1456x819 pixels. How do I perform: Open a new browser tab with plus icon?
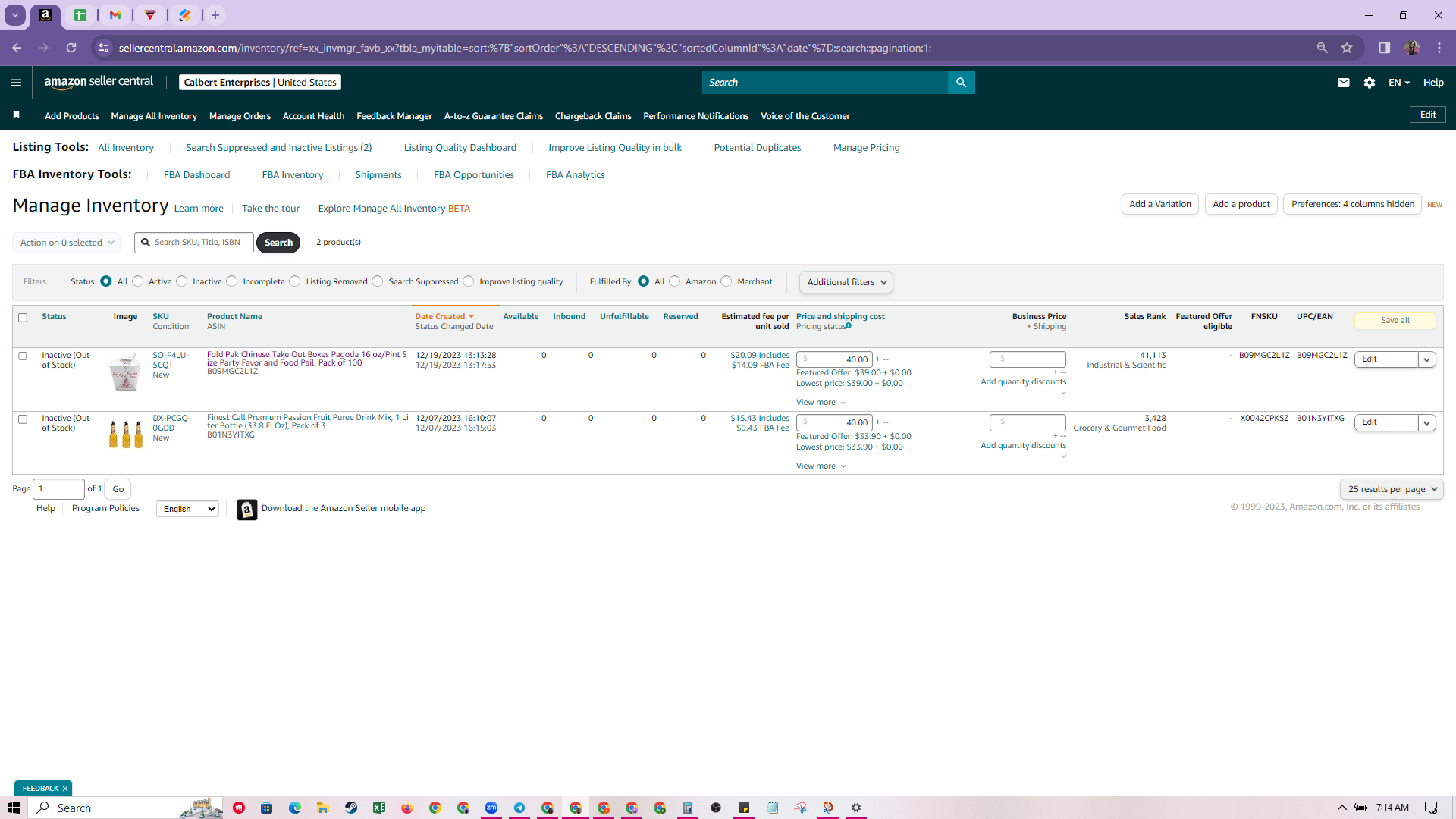coord(215,15)
